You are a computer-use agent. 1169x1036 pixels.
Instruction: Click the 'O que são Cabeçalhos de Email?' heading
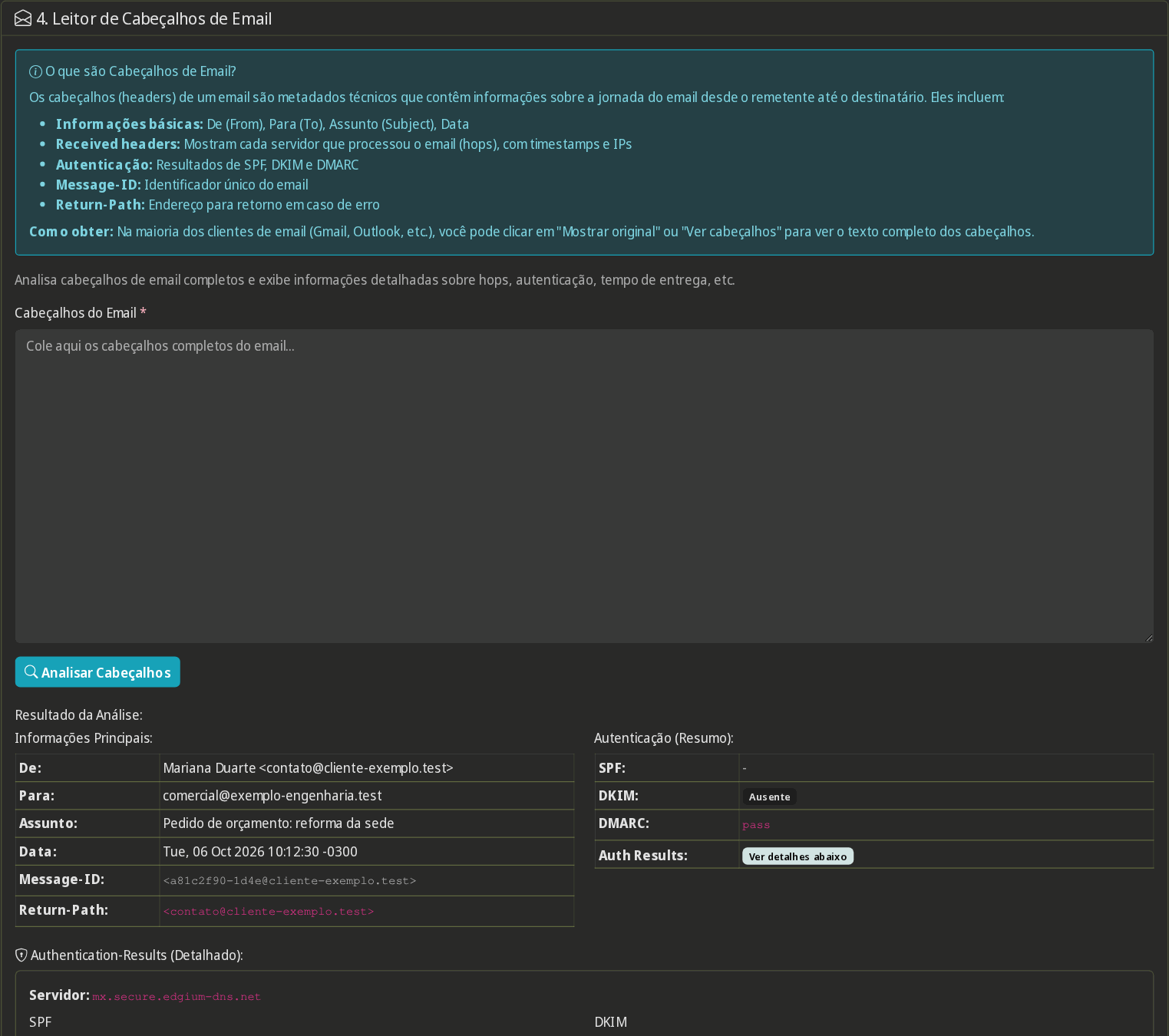point(140,71)
